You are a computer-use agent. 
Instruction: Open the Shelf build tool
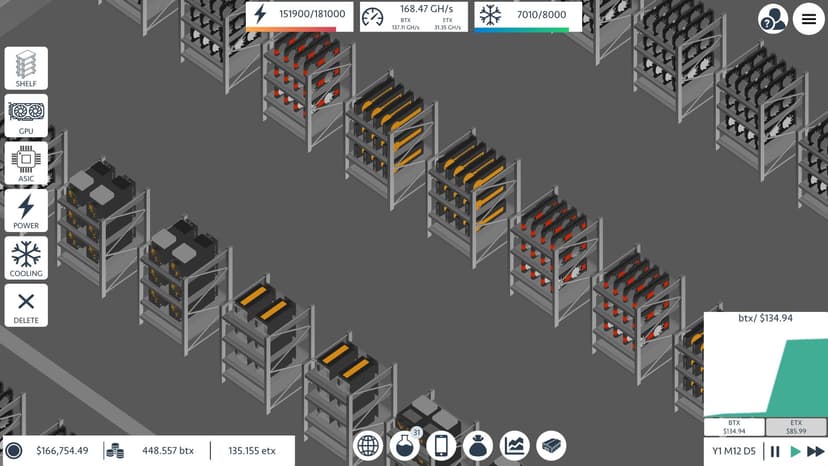click(26, 68)
